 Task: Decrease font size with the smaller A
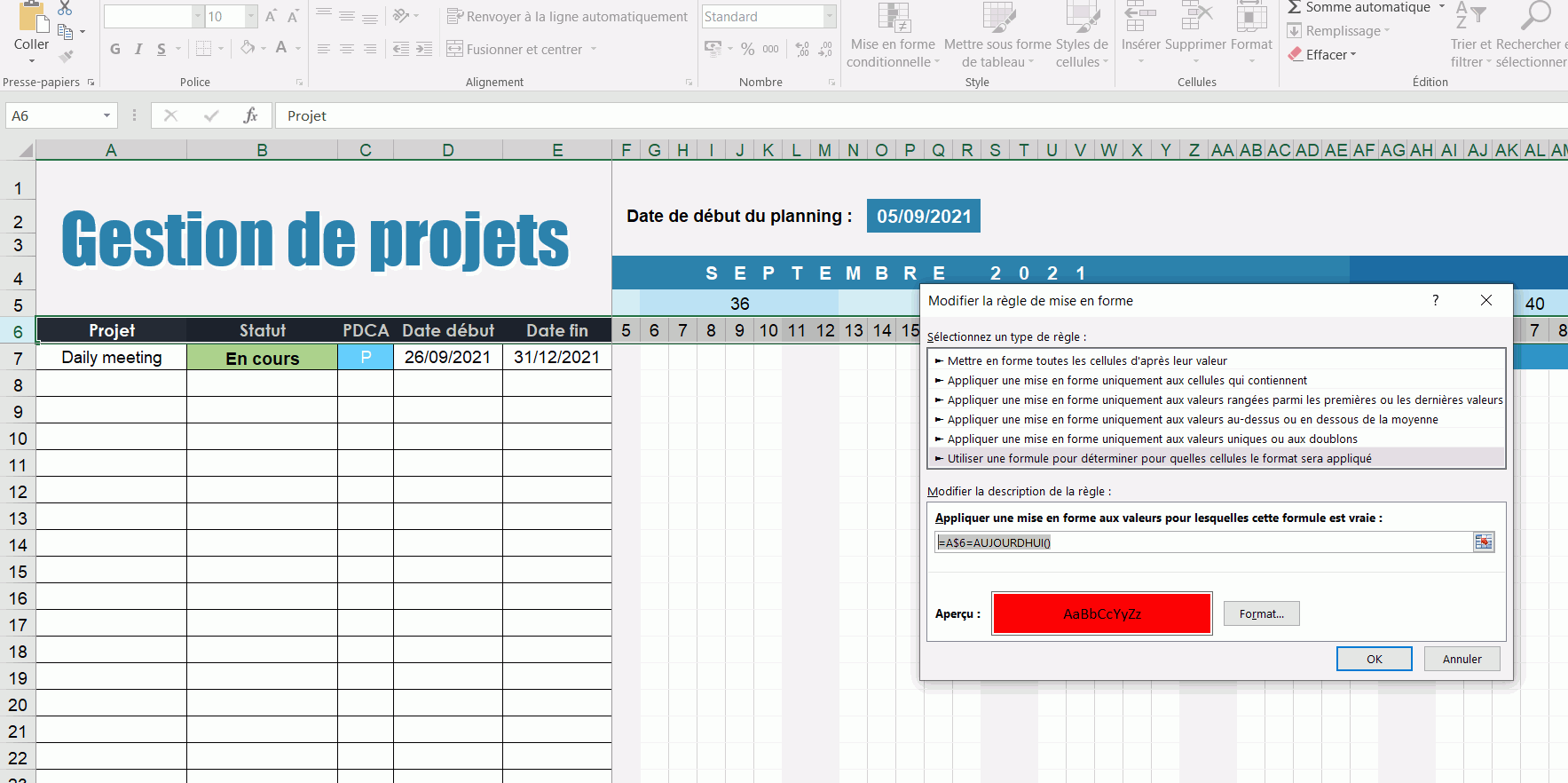(x=293, y=16)
